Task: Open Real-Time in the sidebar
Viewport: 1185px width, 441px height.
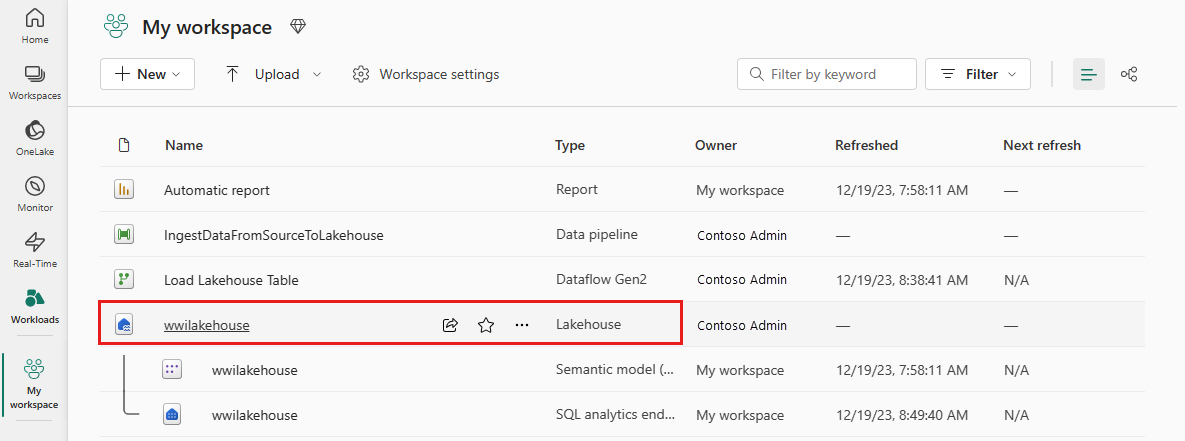Action: [35, 251]
